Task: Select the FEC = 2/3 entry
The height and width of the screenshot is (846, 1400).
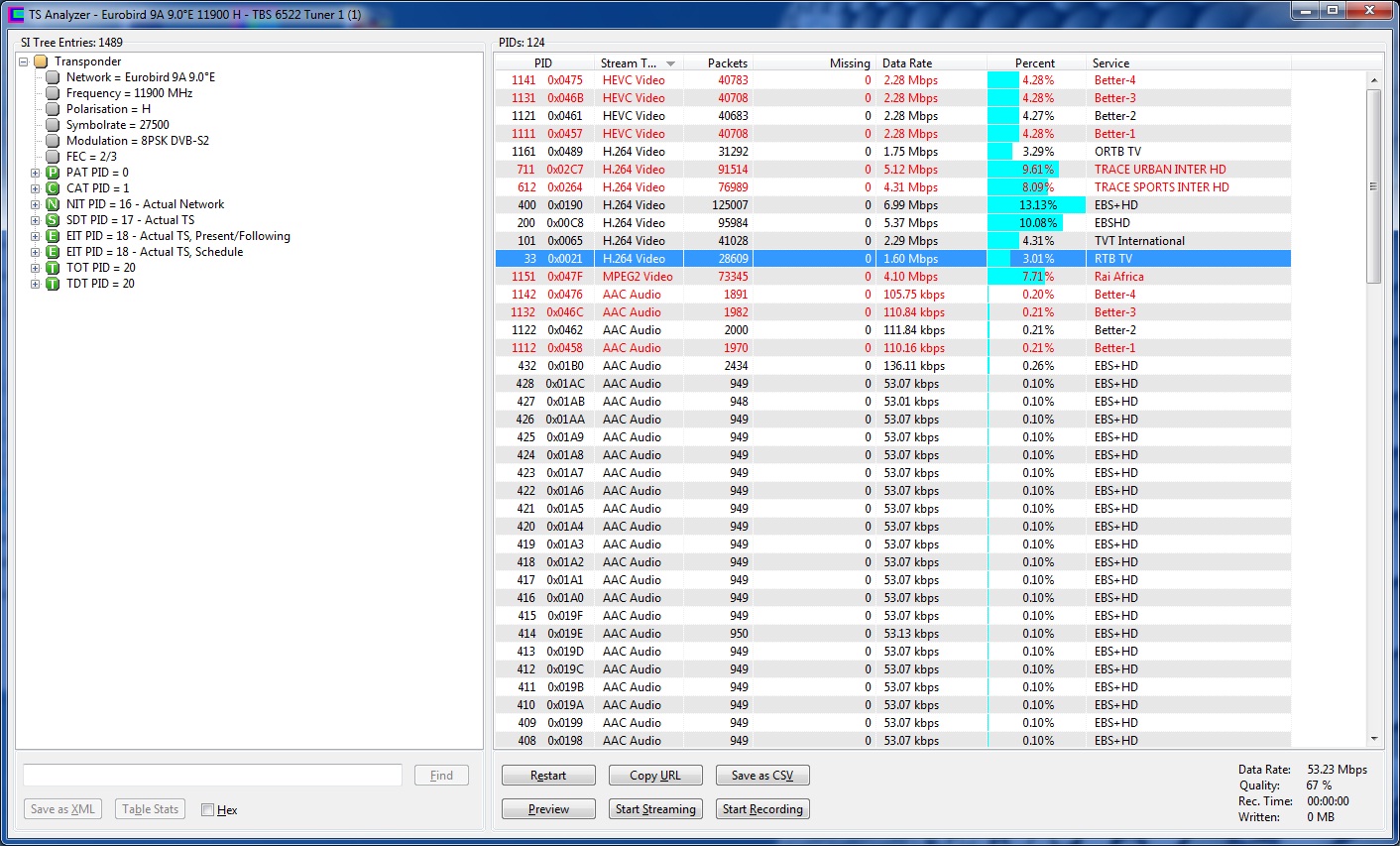Action: coord(91,157)
